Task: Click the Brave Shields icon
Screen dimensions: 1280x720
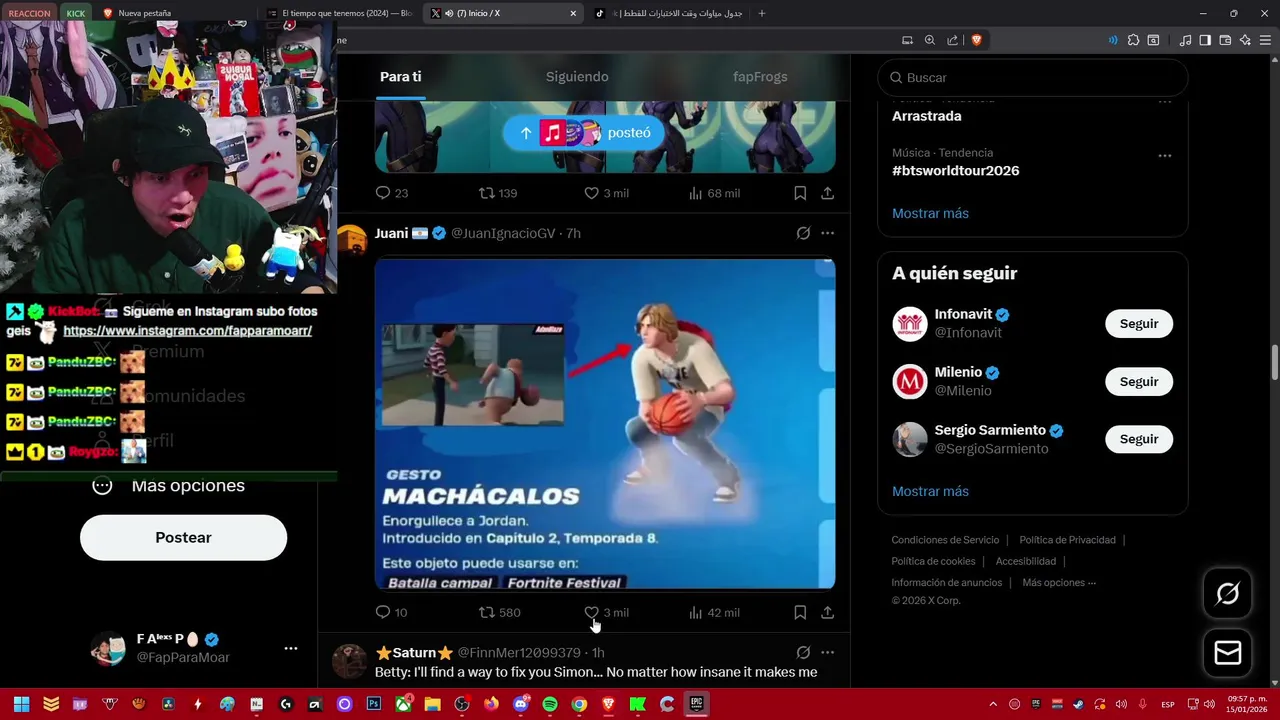Action: tap(977, 40)
